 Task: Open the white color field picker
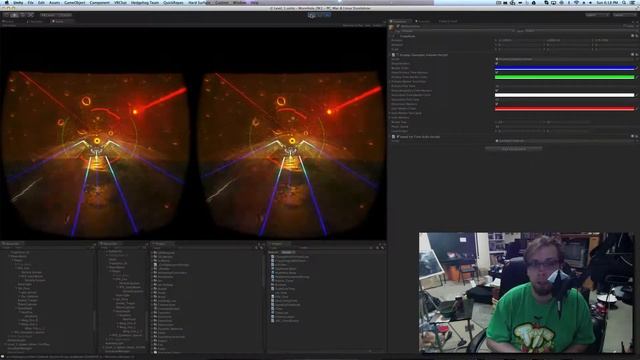(564, 95)
